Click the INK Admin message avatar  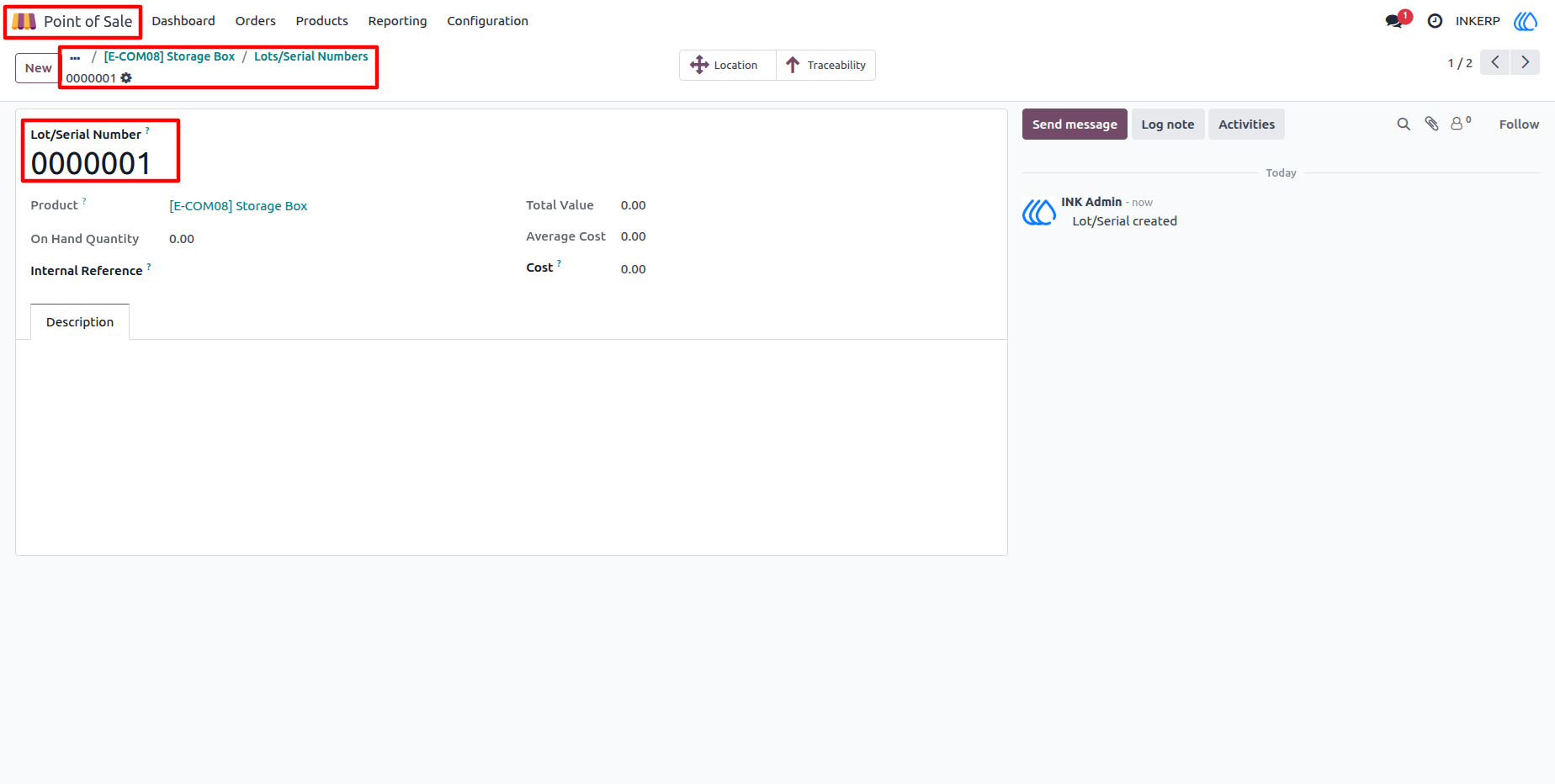coord(1039,212)
